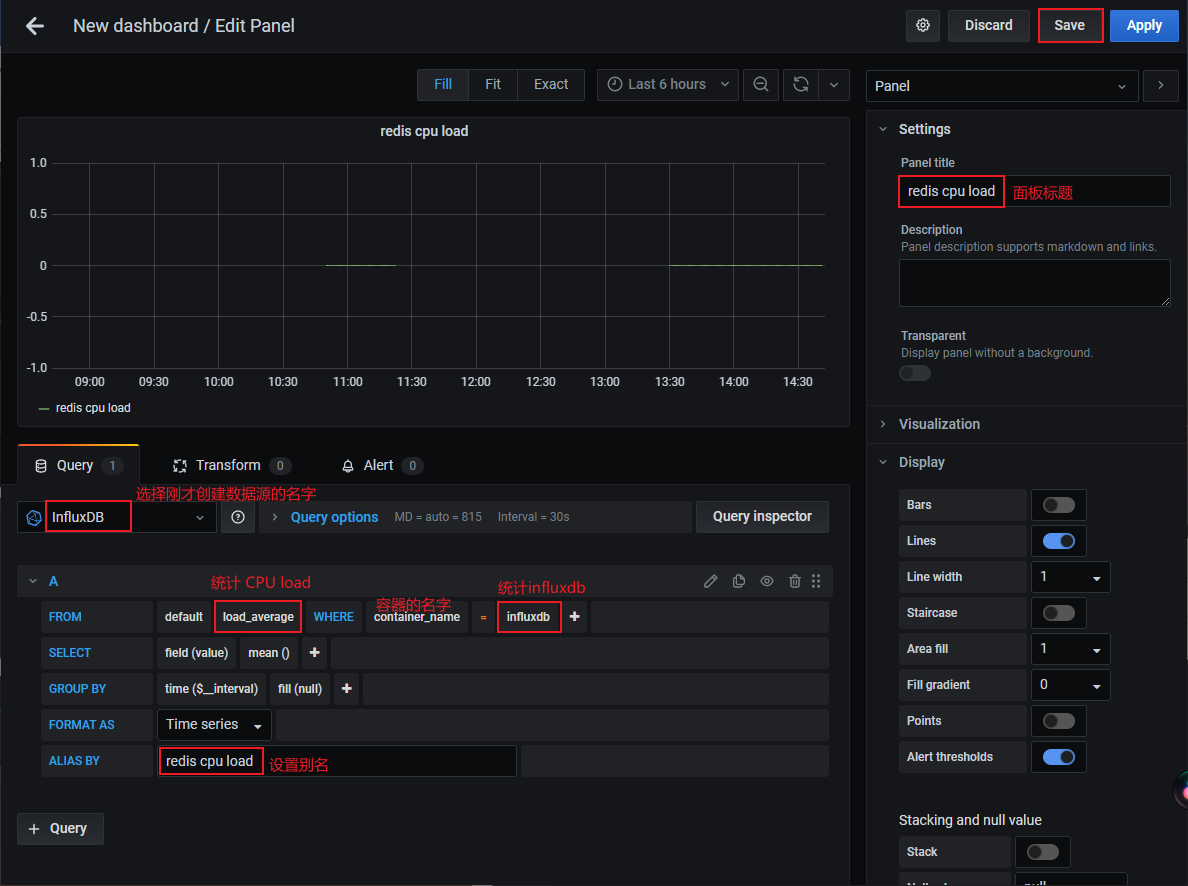The height and width of the screenshot is (886, 1188).
Task: Hide query A with the eye icon
Action: point(767,581)
